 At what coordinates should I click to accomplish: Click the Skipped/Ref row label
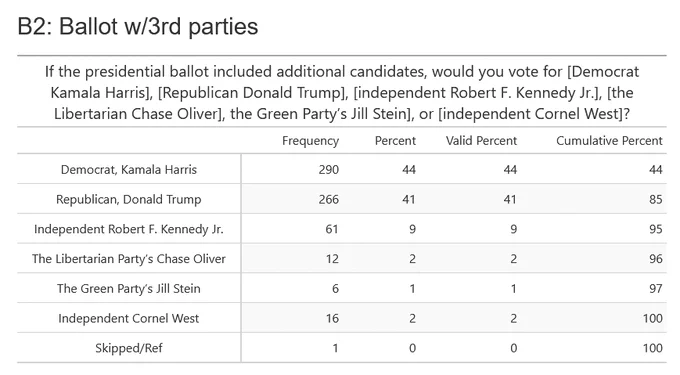129,348
